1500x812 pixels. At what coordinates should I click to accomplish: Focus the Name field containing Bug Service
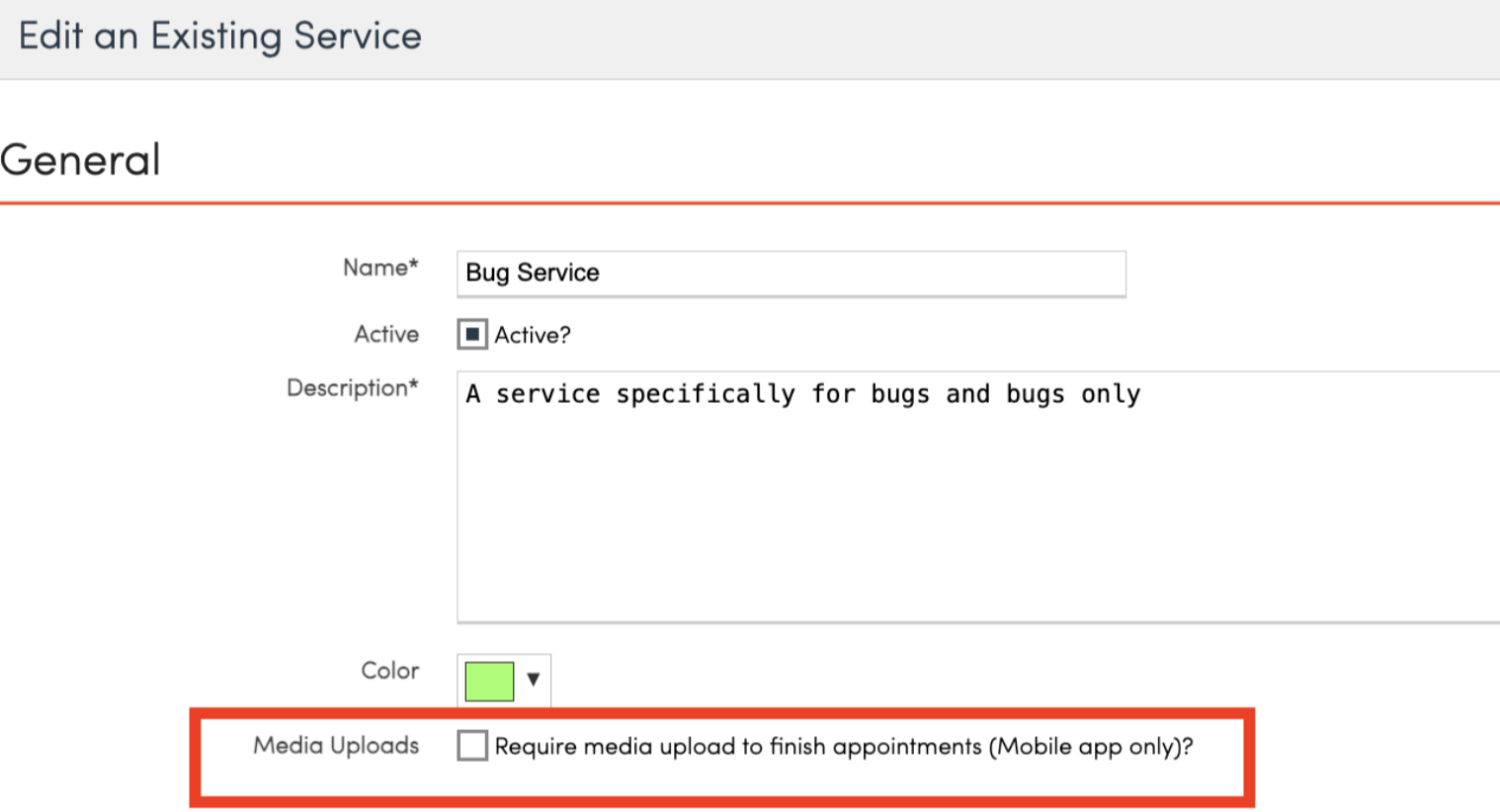point(791,273)
